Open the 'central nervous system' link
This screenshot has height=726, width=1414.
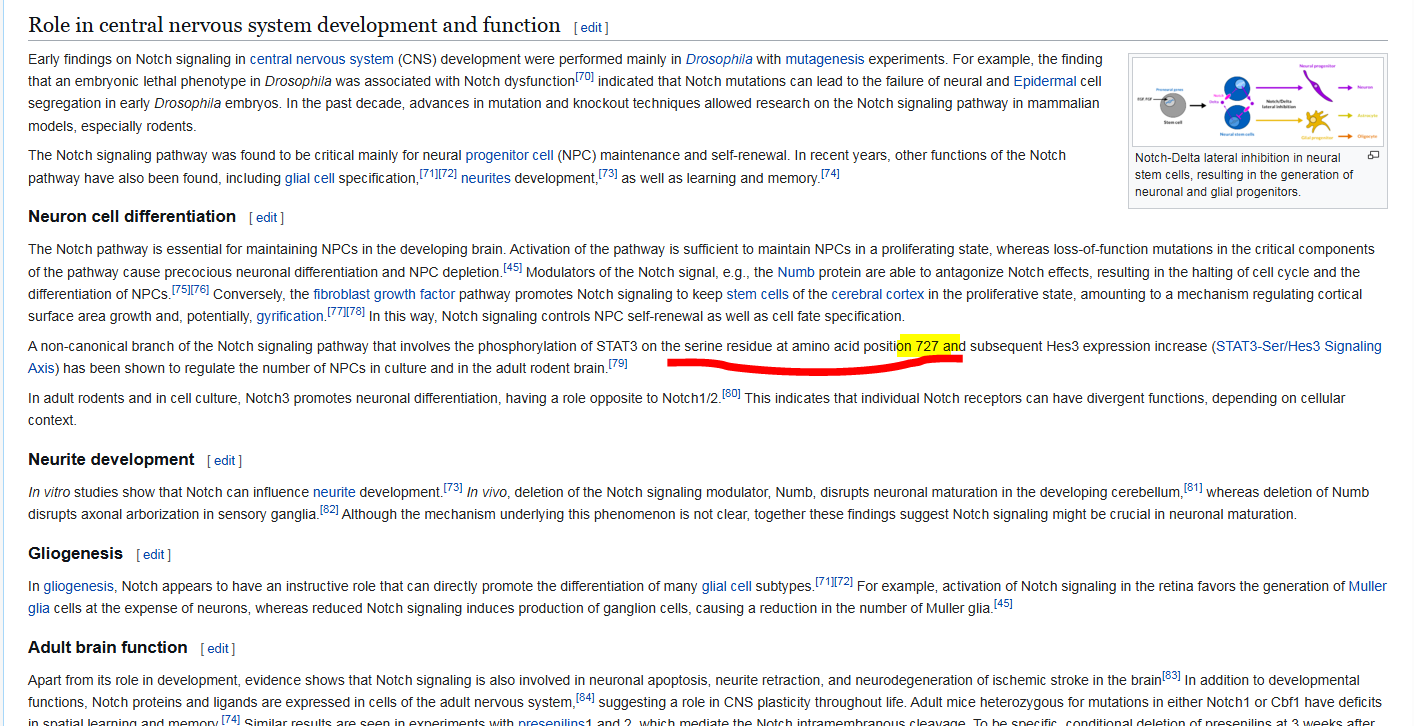click(x=322, y=59)
